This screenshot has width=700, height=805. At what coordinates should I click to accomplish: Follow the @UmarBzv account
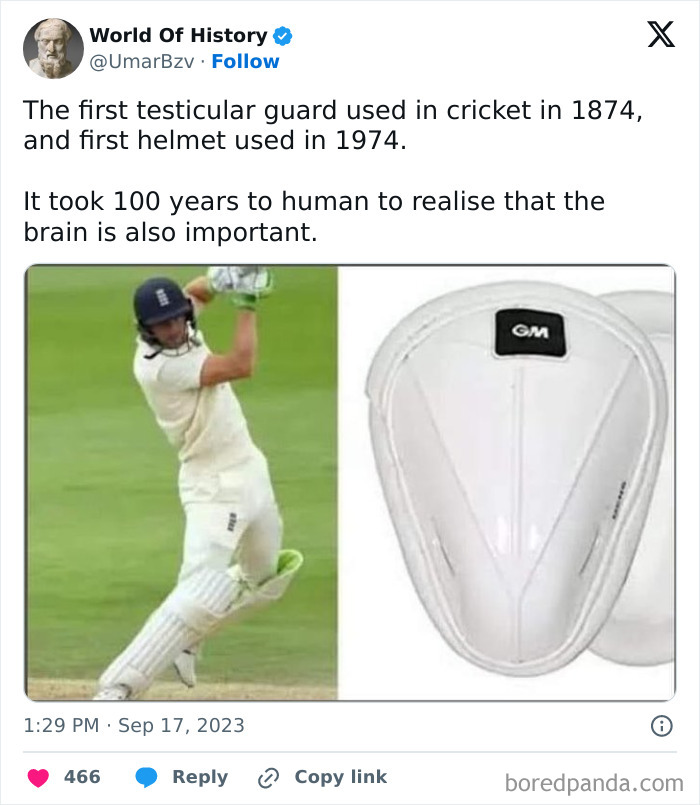tap(246, 61)
